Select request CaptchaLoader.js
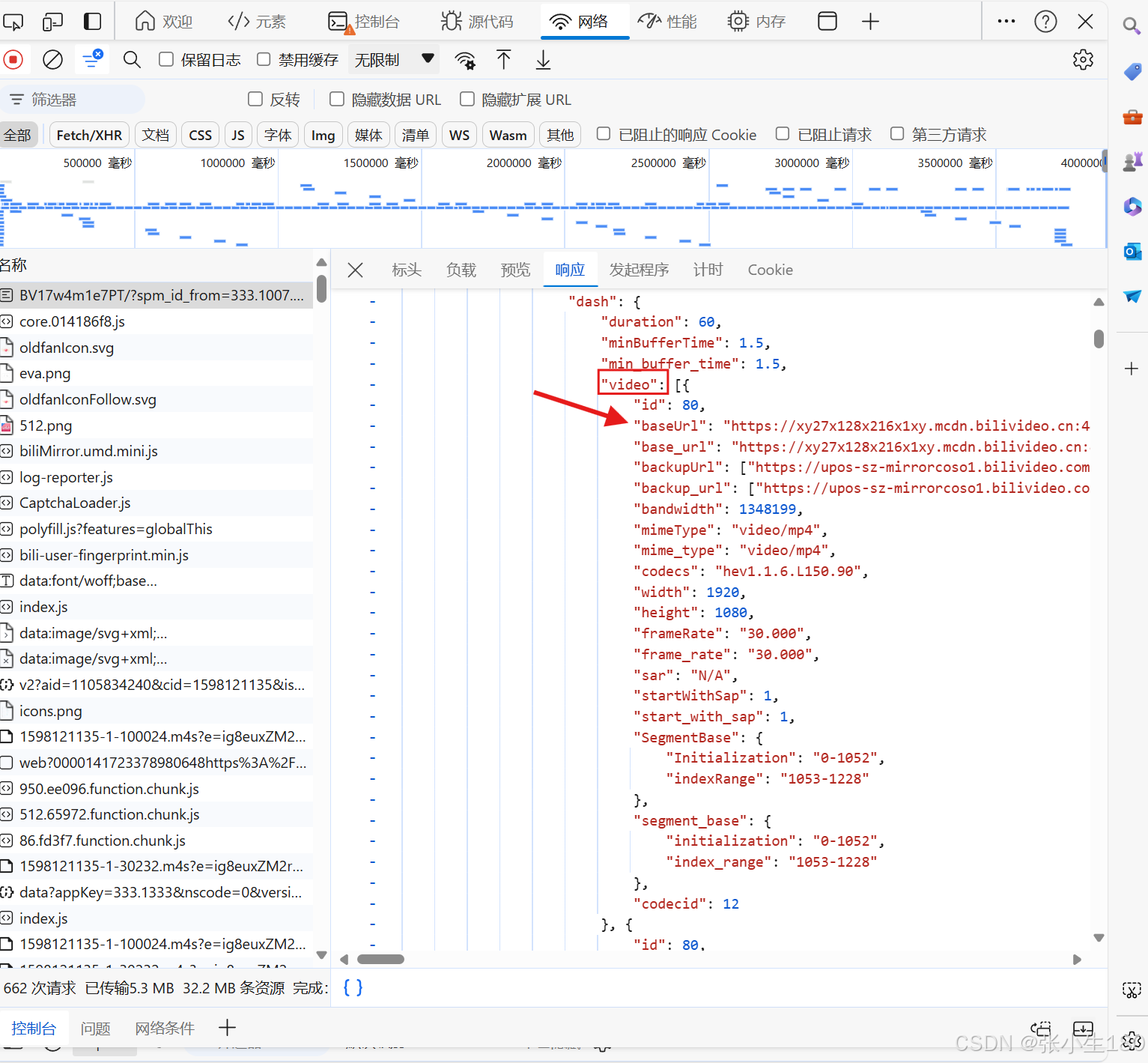The width and height of the screenshot is (1148, 1063). pos(157,503)
